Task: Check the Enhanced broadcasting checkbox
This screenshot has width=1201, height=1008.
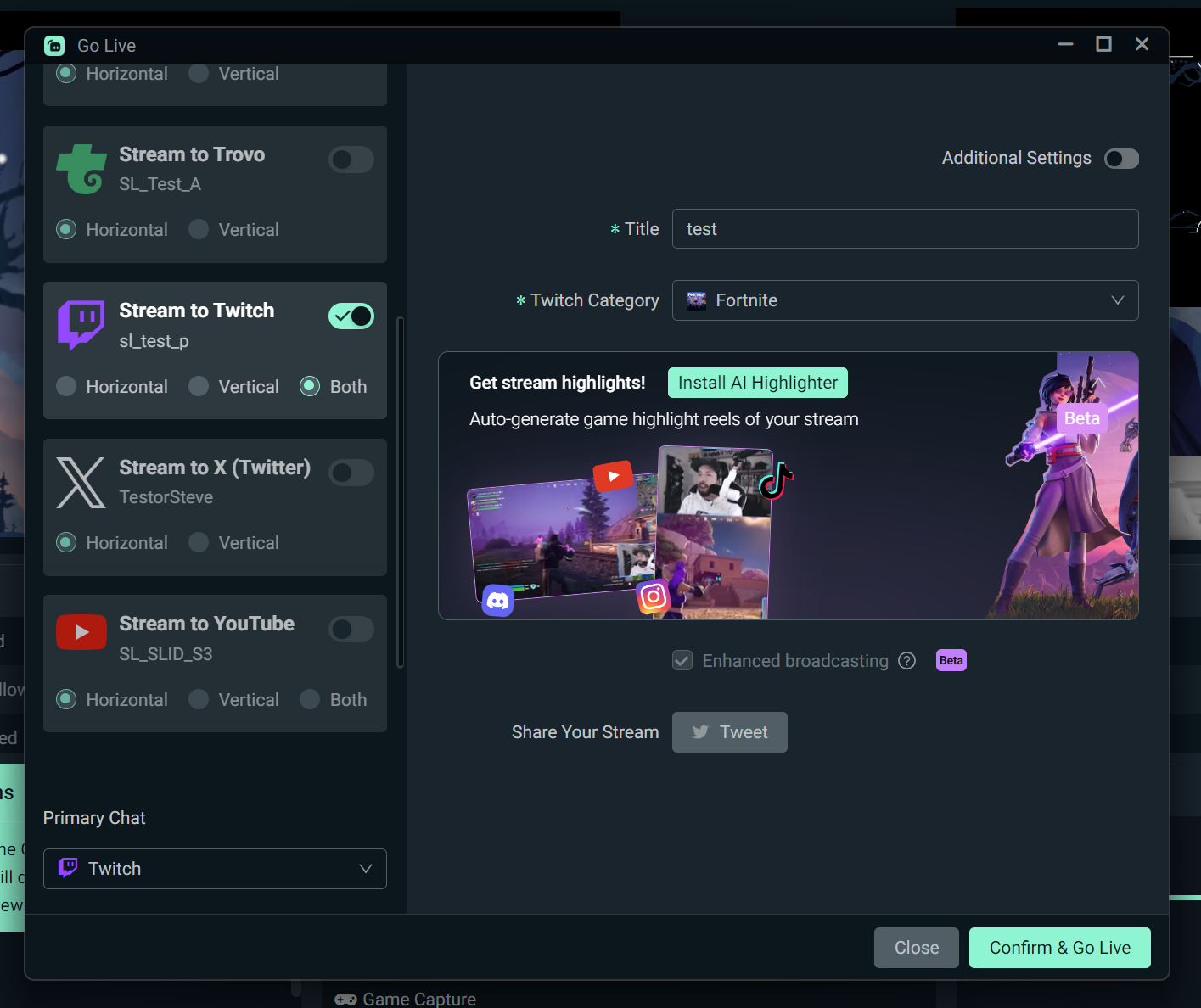Action: click(x=682, y=661)
